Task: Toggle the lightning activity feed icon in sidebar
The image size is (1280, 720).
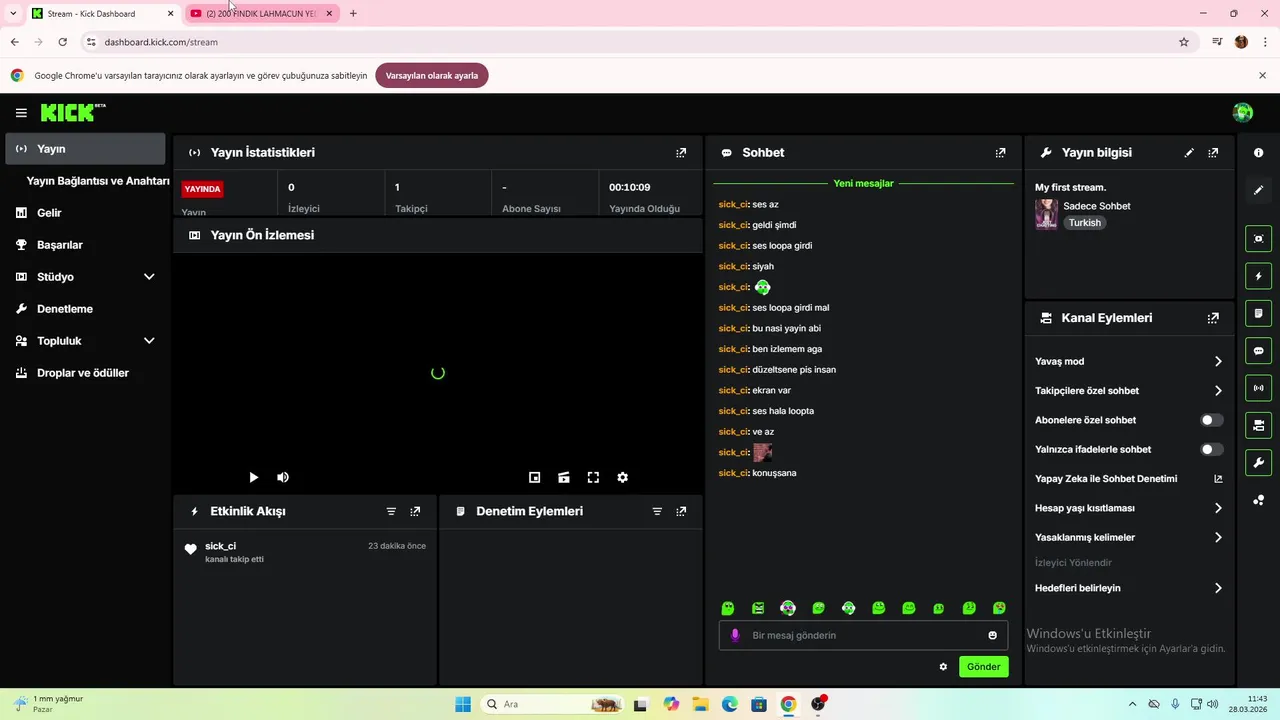Action: pos(1258,276)
